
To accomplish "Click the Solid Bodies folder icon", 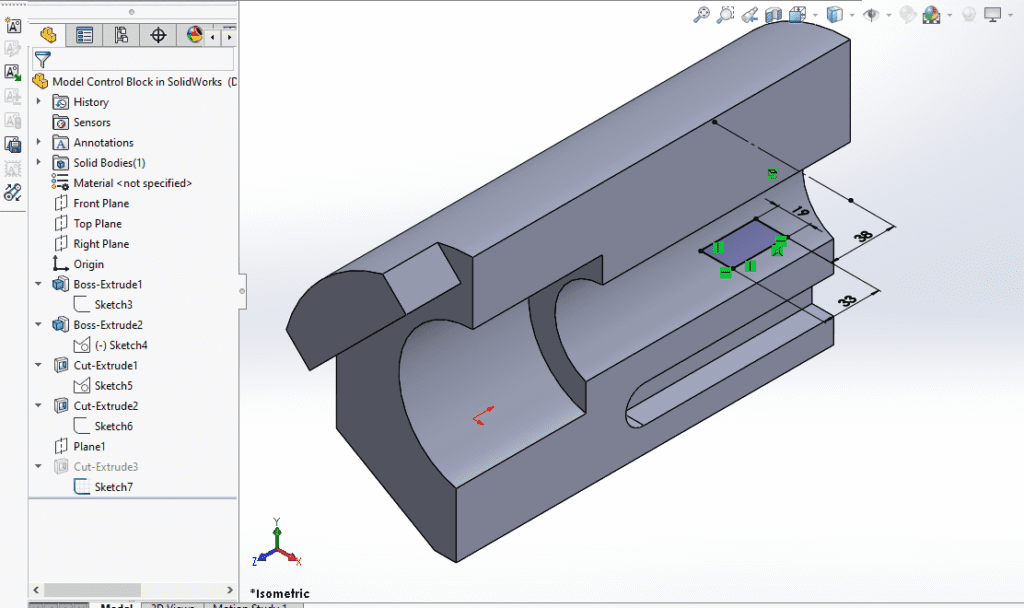I will [x=60, y=163].
